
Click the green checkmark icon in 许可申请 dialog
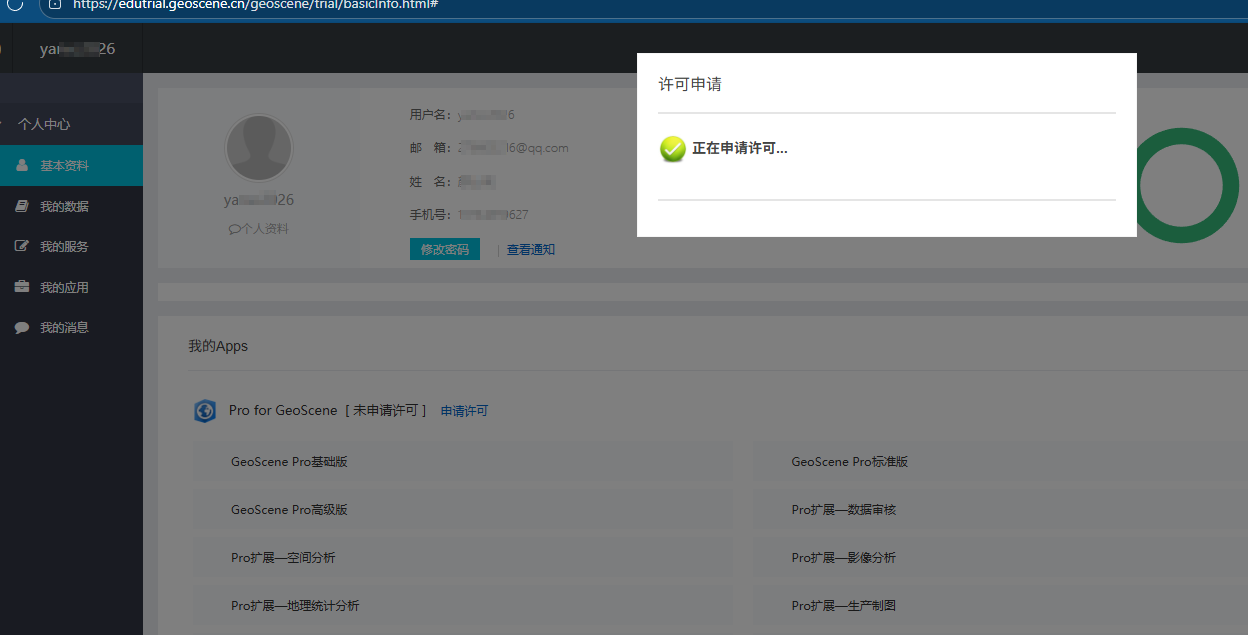click(673, 149)
